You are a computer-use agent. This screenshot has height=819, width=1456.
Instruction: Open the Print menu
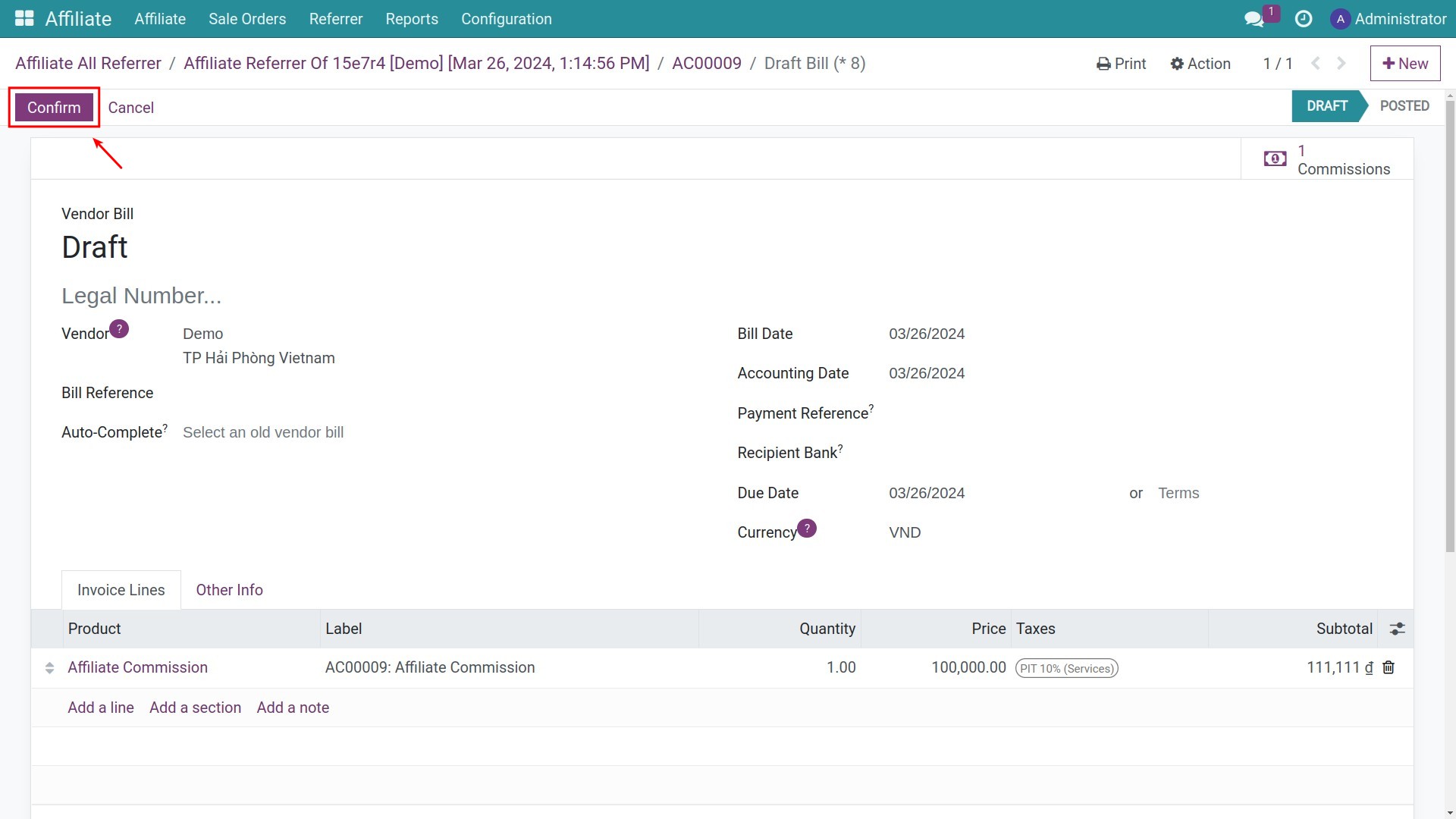pos(1122,64)
